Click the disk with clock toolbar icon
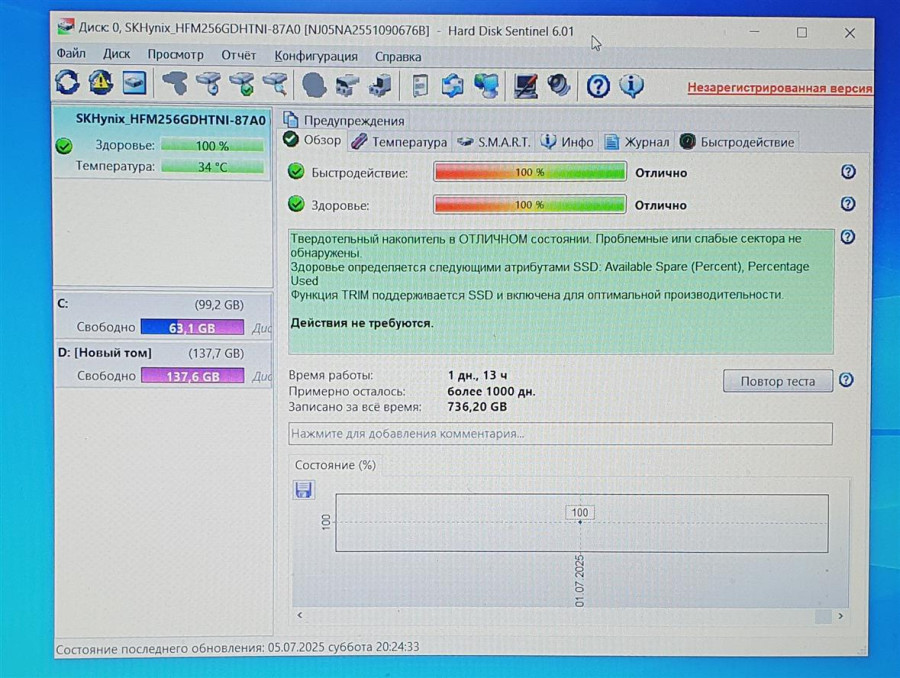Image resolution: width=900 pixels, height=678 pixels. coord(208,84)
